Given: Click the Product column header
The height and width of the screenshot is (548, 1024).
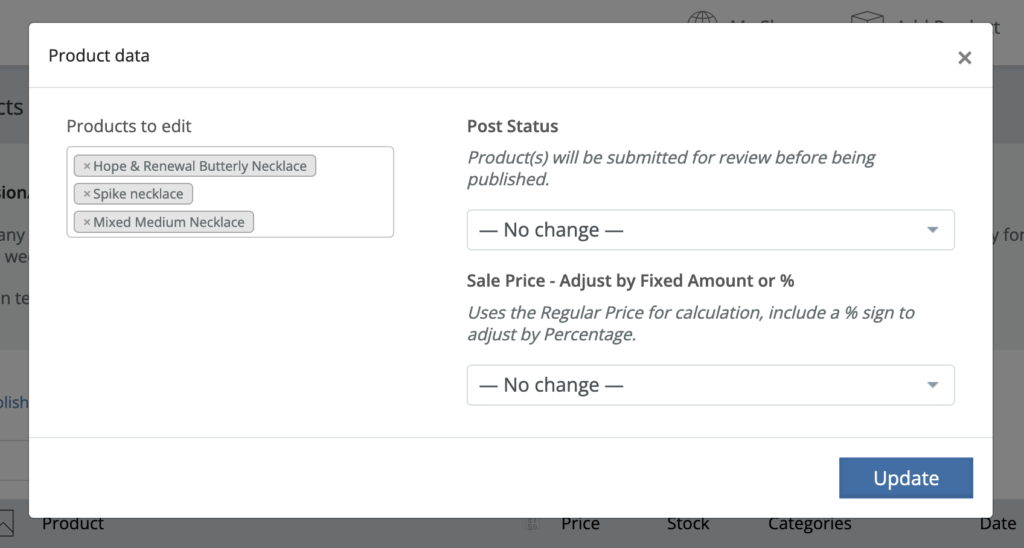Looking at the screenshot, I should pyautogui.click(x=73, y=524).
